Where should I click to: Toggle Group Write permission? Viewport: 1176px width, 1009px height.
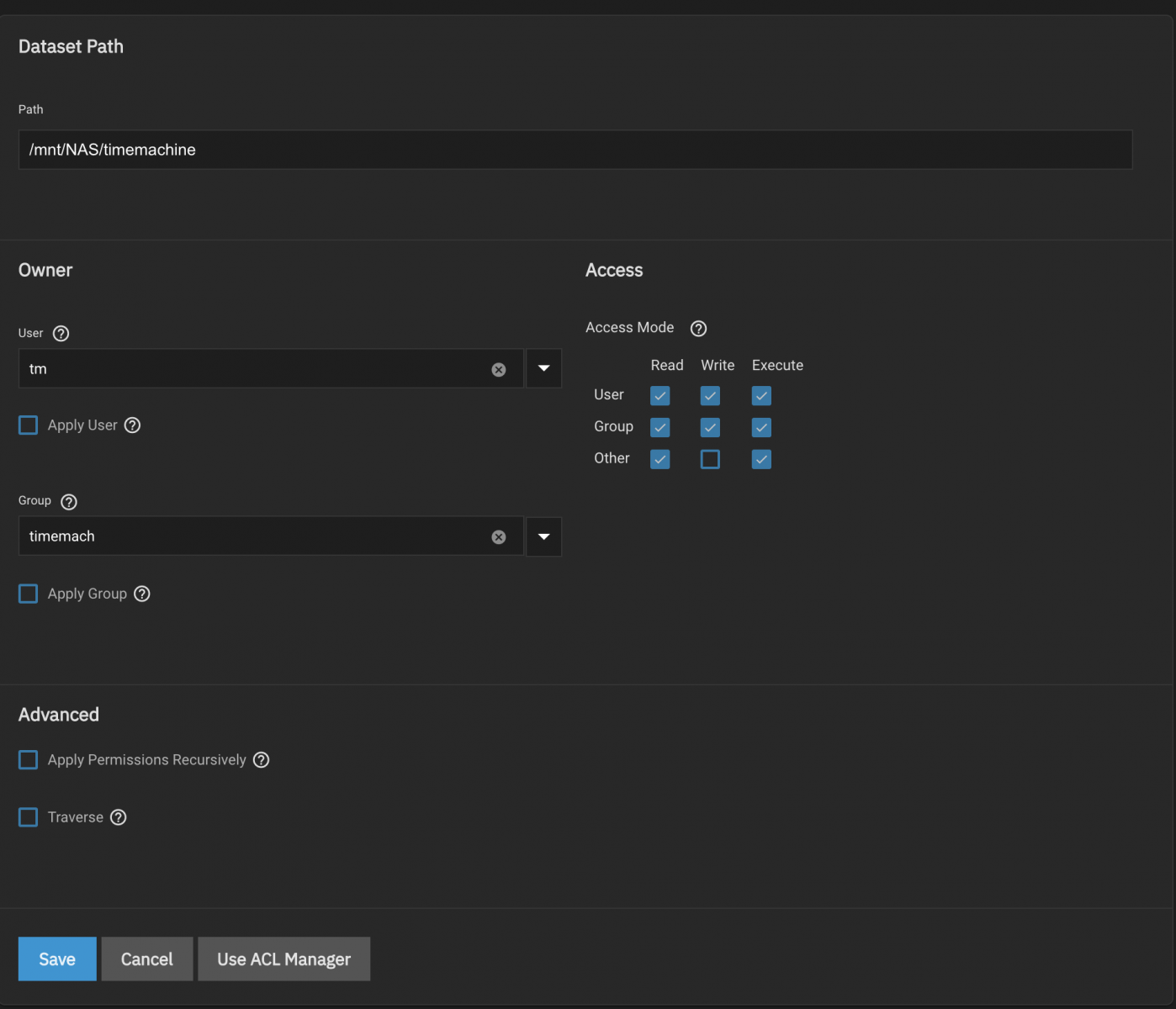click(x=711, y=428)
